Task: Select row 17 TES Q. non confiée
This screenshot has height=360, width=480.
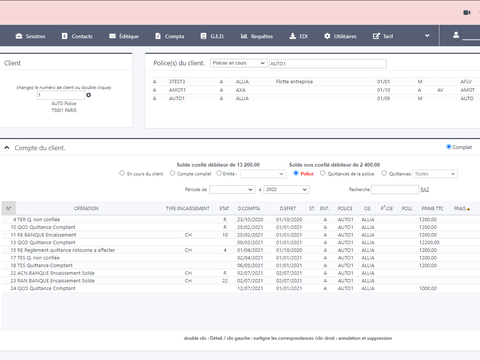Action: [x=241, y=258]
